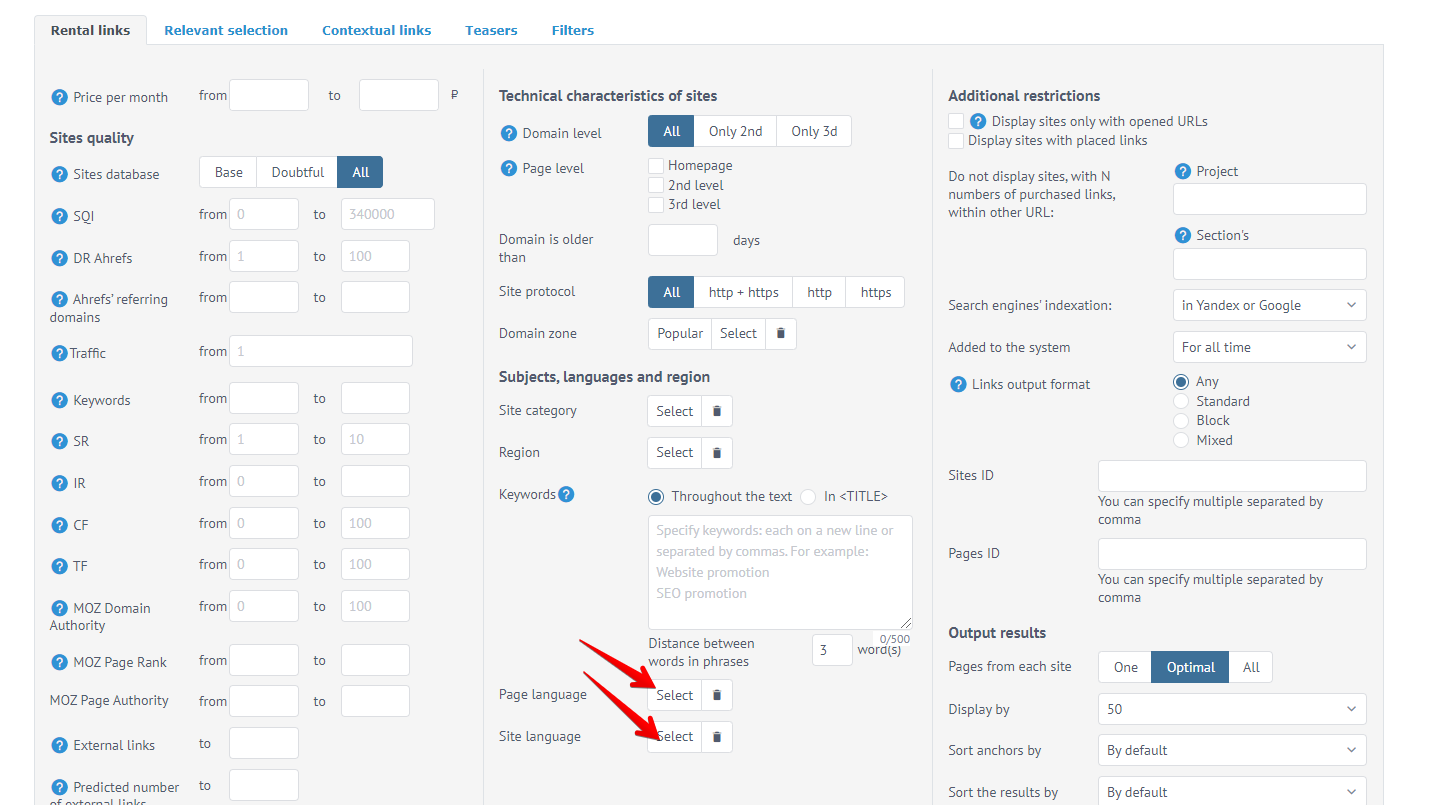Open help icon for Section's field
1446x805 pixels.
coord(1183,235)
